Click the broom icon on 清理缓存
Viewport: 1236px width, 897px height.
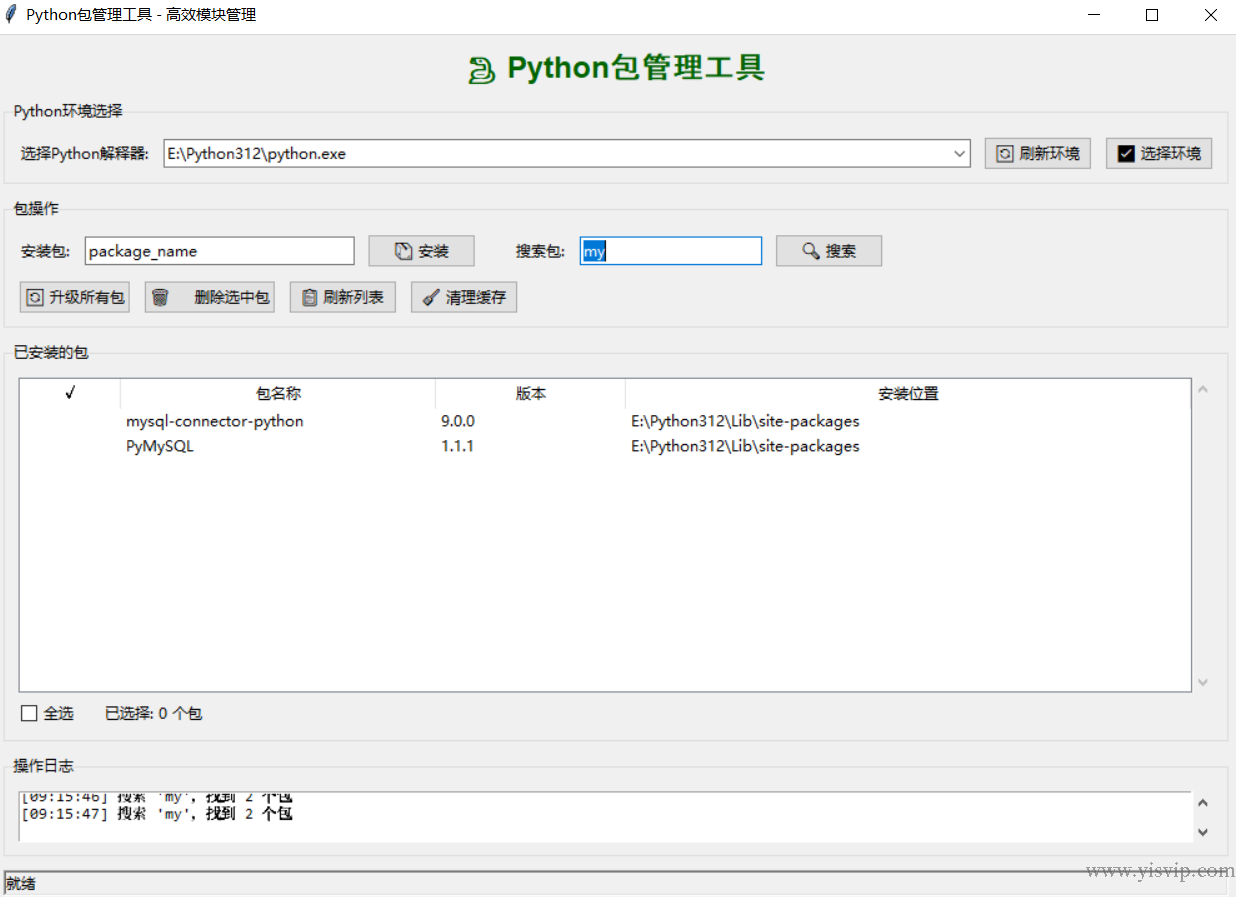430,297
